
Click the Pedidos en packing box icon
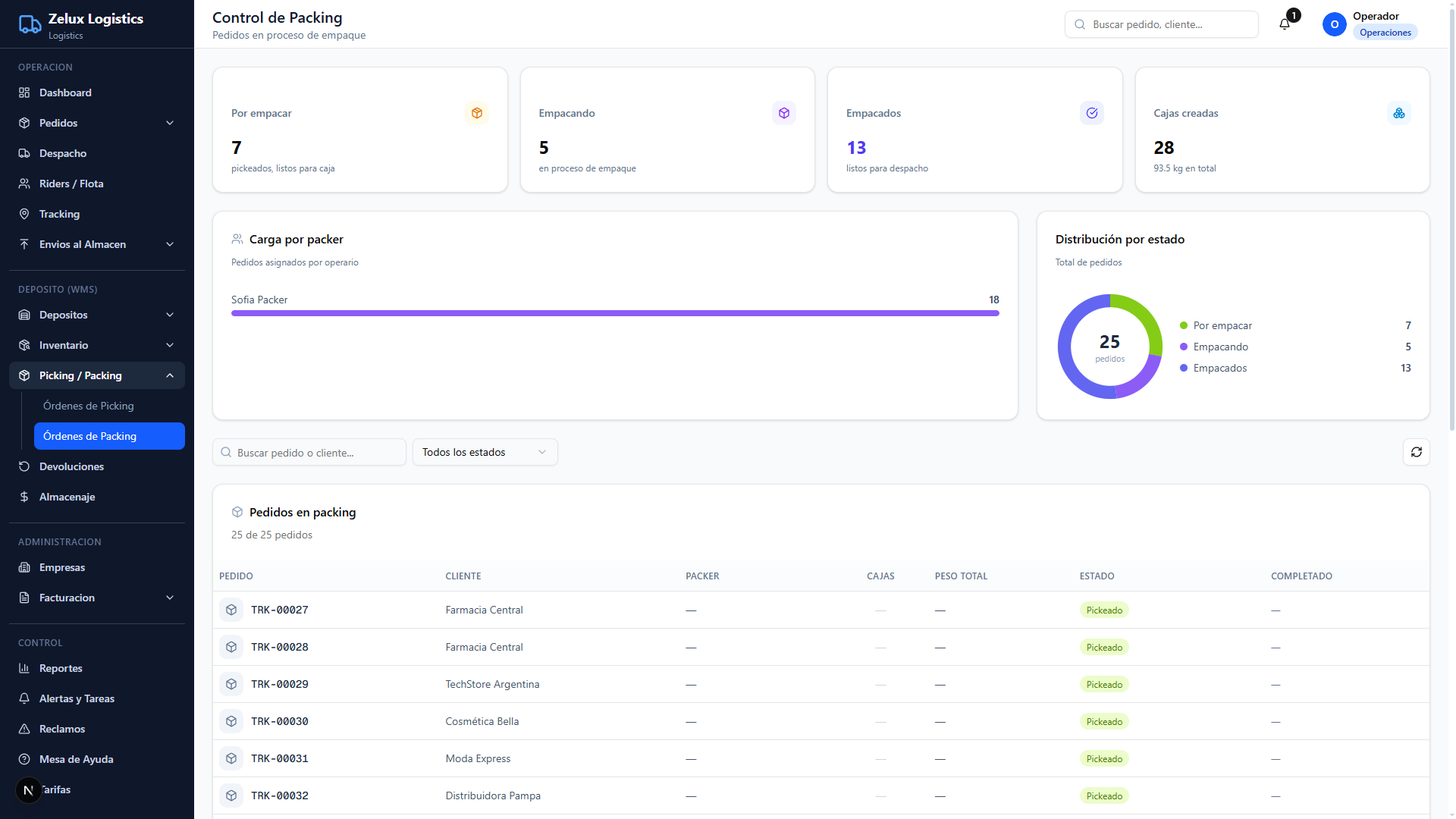[x=237, y=512]
